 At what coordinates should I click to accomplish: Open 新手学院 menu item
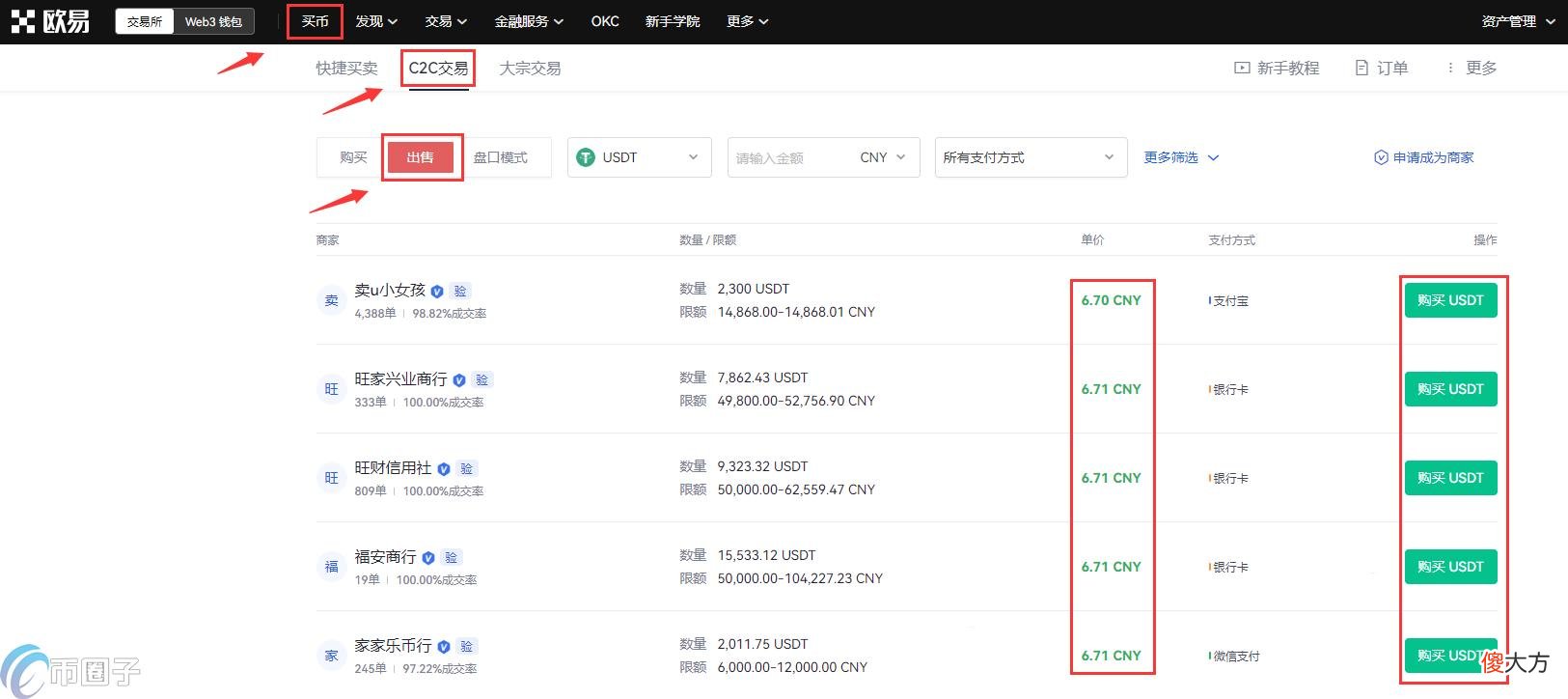673,21
